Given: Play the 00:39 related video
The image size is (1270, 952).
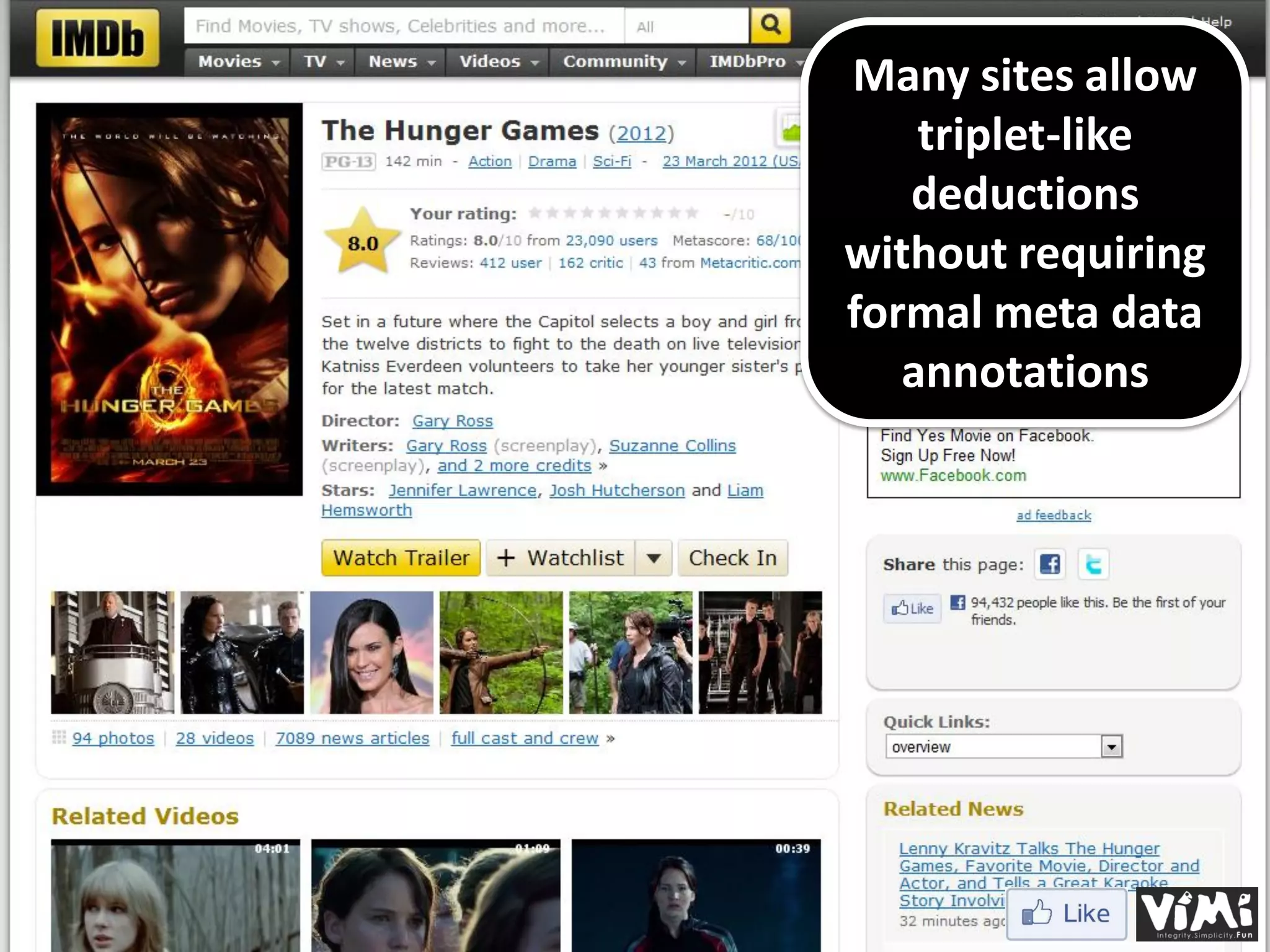Looking at the screenshot, I should point(696,896).
